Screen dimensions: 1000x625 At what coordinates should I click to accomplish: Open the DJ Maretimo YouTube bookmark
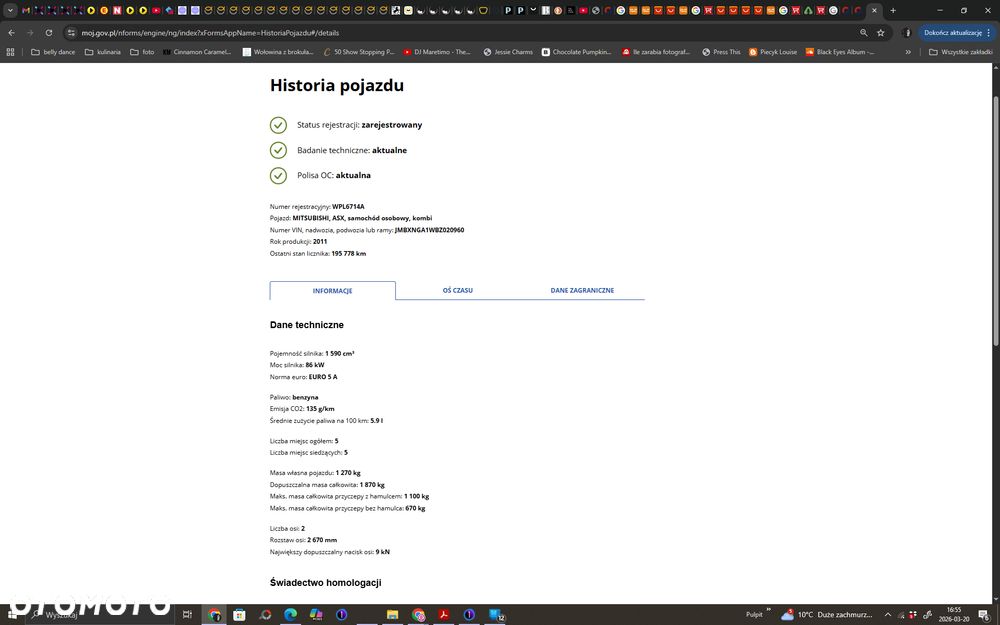[437, 52]
